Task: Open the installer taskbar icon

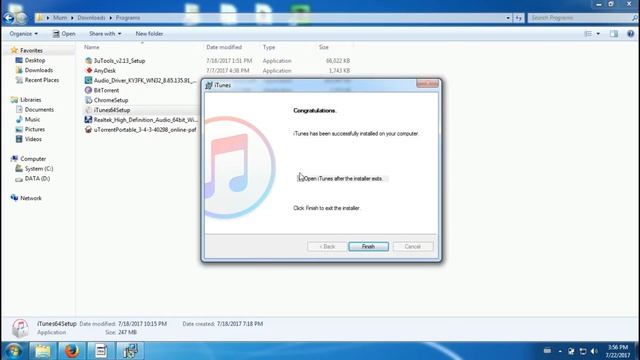Action: (130, 351)
